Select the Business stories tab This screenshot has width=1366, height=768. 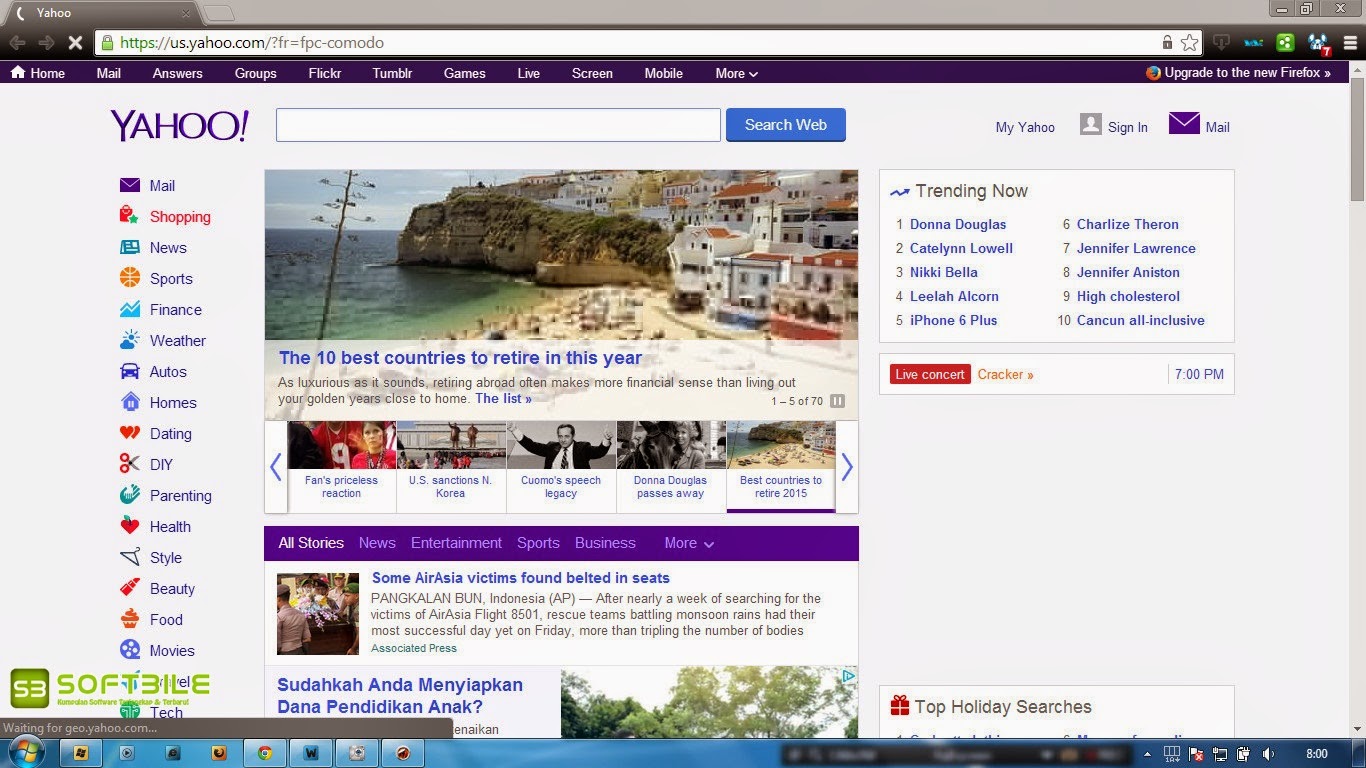[605, 543]
